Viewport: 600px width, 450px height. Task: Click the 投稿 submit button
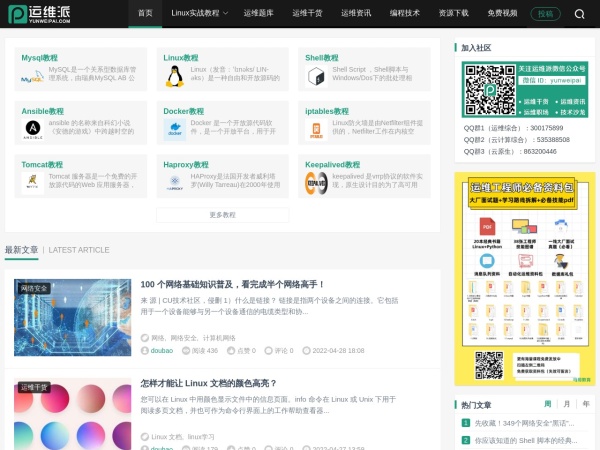(544, 14)
